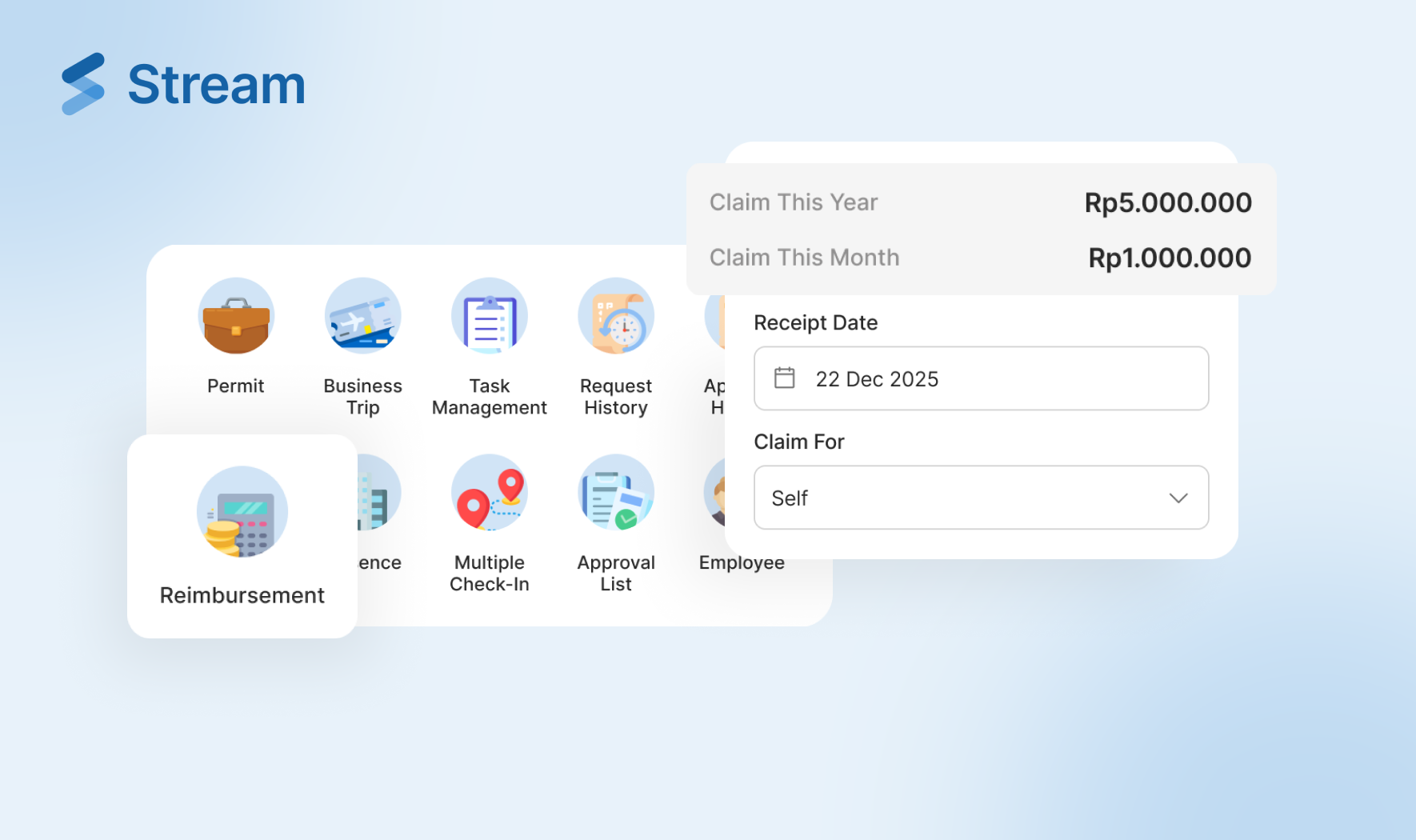Image resolution: width=1416 pixels, height=840 pixels.
Task: Click the partially hidden building icon
Action: (x=377, y=494)
